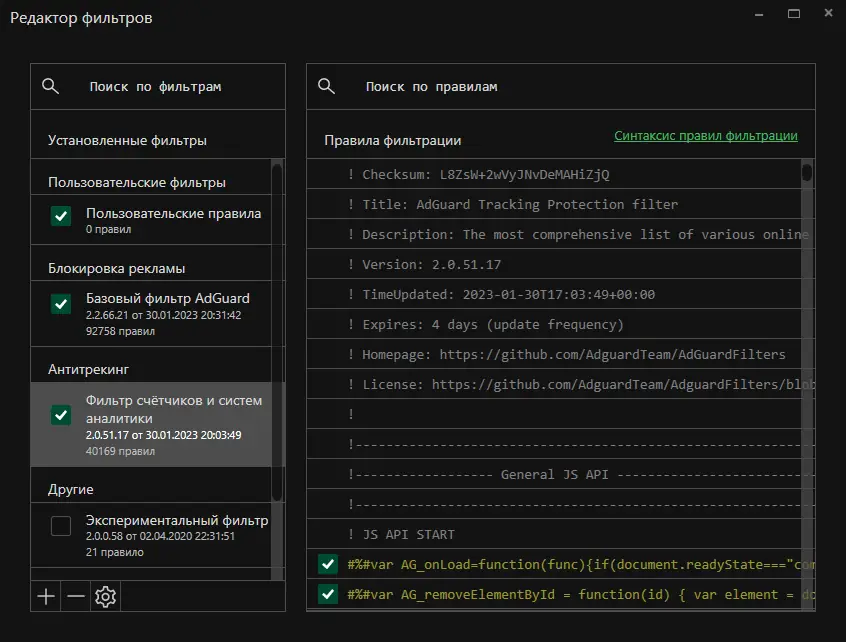This screenshot has height=642, width=846.
Task: Enable the Экспериментальный фильтр checkbox
Action: [x=61, y=526]
